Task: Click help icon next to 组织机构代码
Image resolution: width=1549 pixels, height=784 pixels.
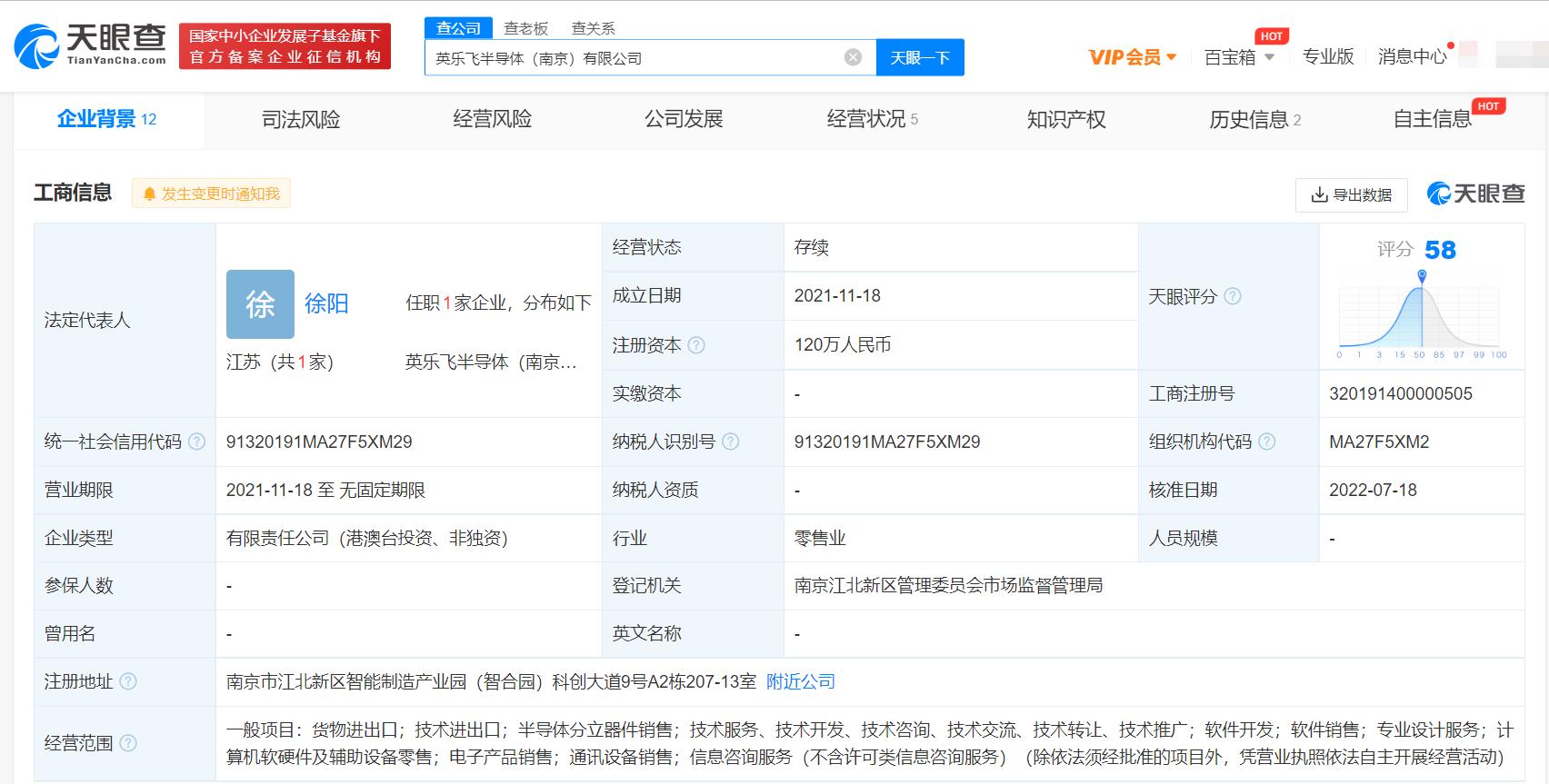Action: pos(1266,442)
